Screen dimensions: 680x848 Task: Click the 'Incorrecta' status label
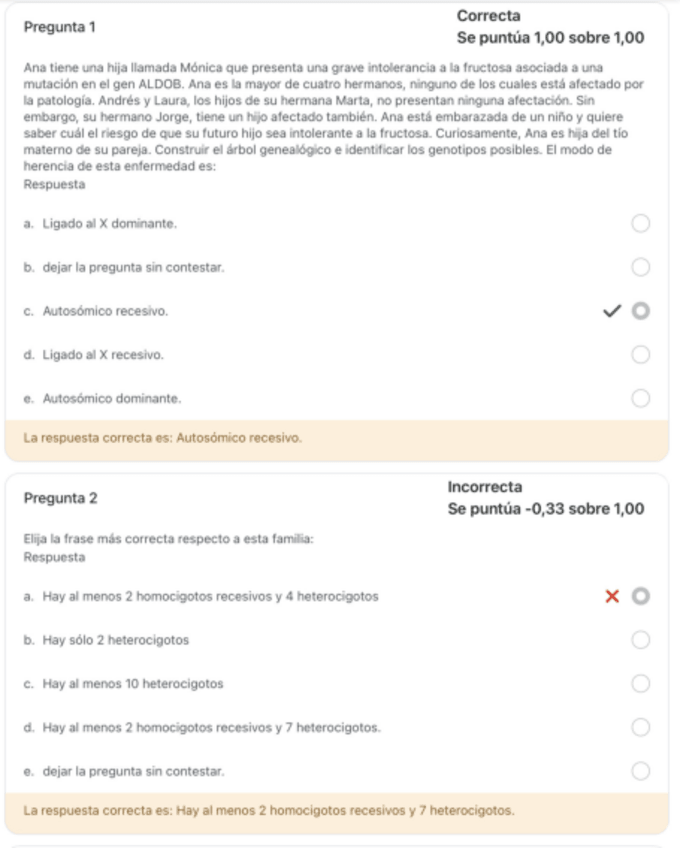coord(485,487)
